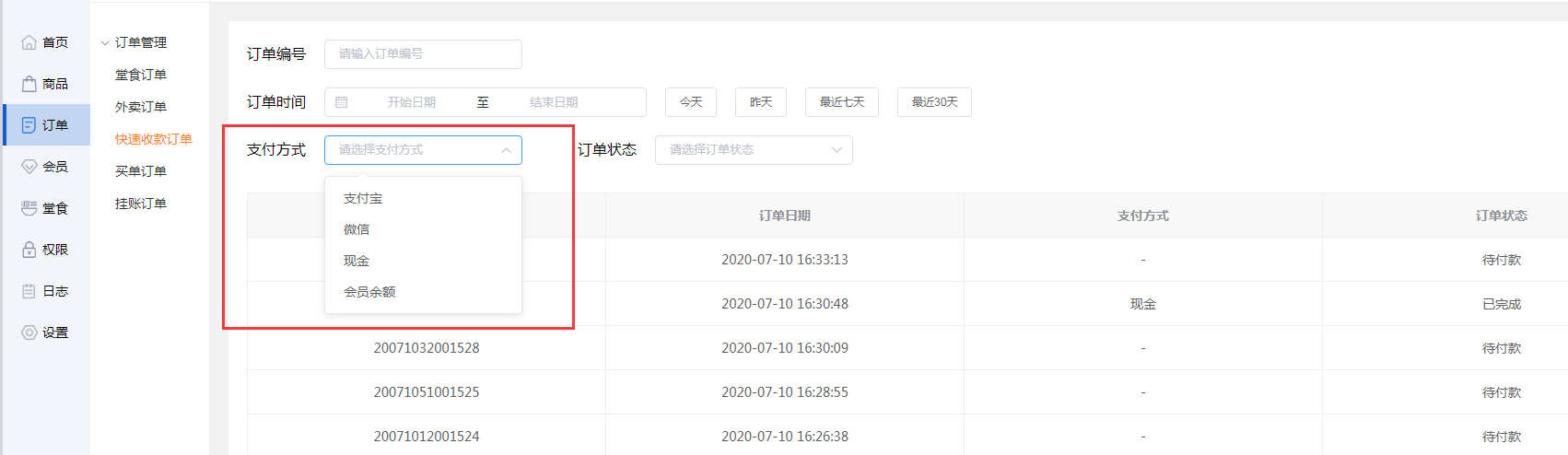Click the 会员 diamond icon
The height and width of the screenshot is (455, 1568).
click(x=29, y=167)
